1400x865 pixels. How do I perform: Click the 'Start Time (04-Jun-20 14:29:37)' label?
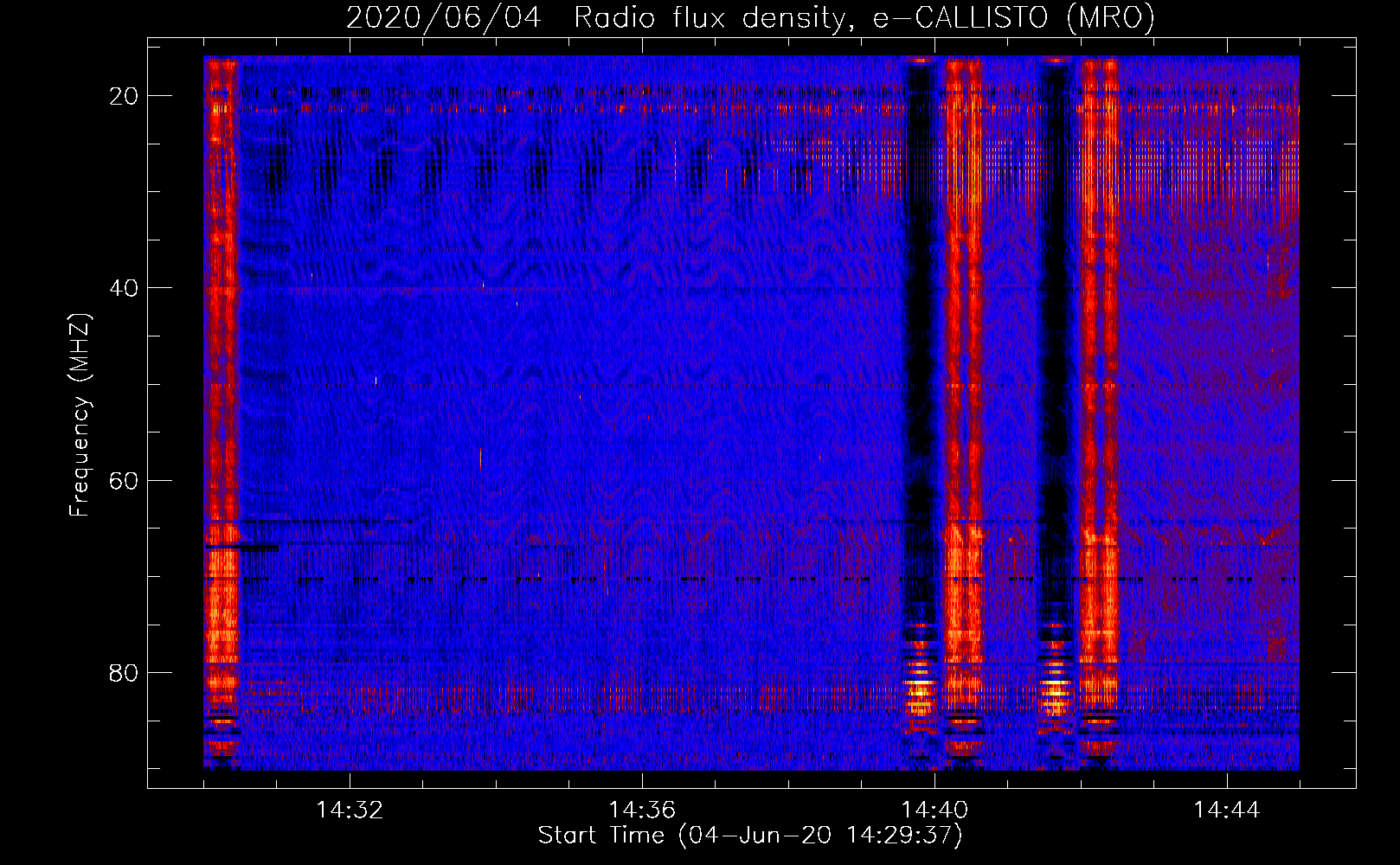(750, 836)
